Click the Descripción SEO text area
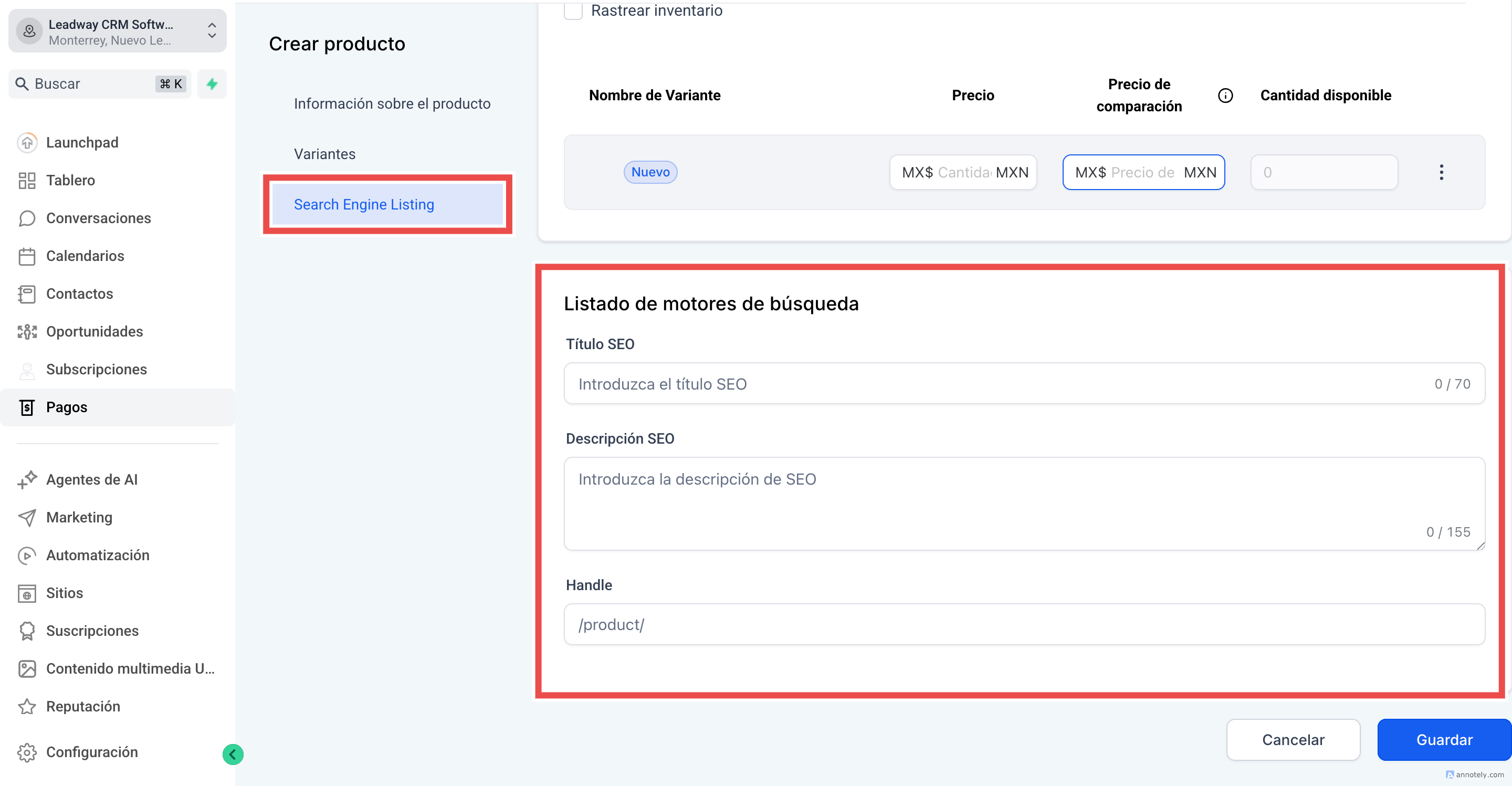 pos(998,503)
